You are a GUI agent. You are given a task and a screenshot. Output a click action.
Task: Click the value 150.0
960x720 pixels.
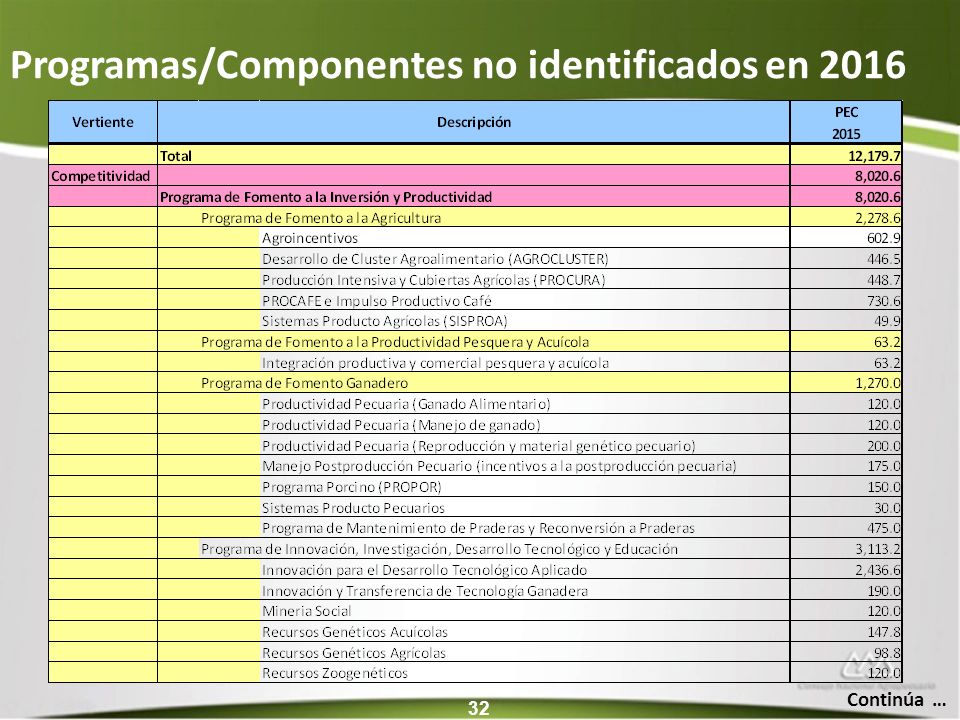[883, 487]
